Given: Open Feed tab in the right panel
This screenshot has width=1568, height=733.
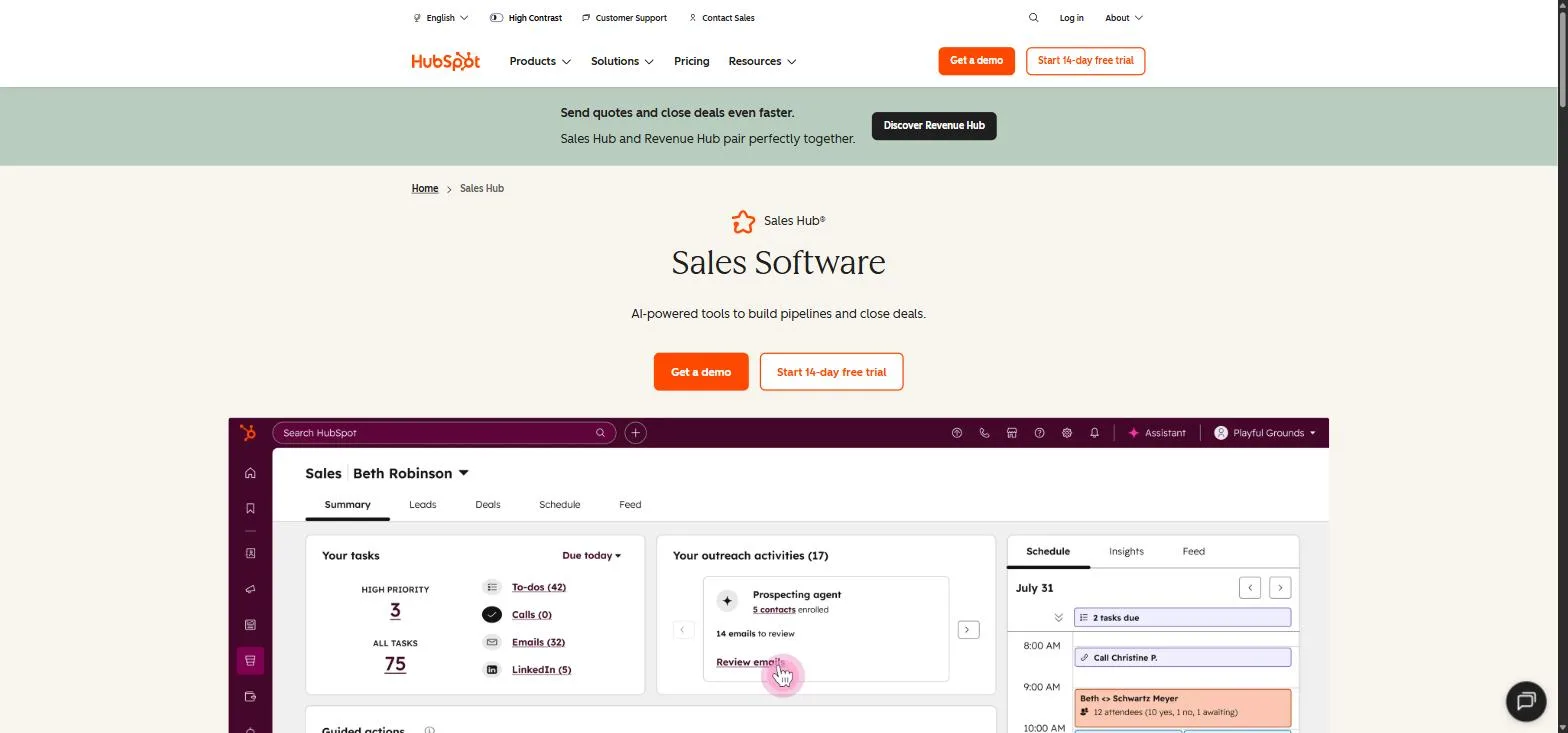Looking at the screenshot, I should click(x=1193, y=551).
